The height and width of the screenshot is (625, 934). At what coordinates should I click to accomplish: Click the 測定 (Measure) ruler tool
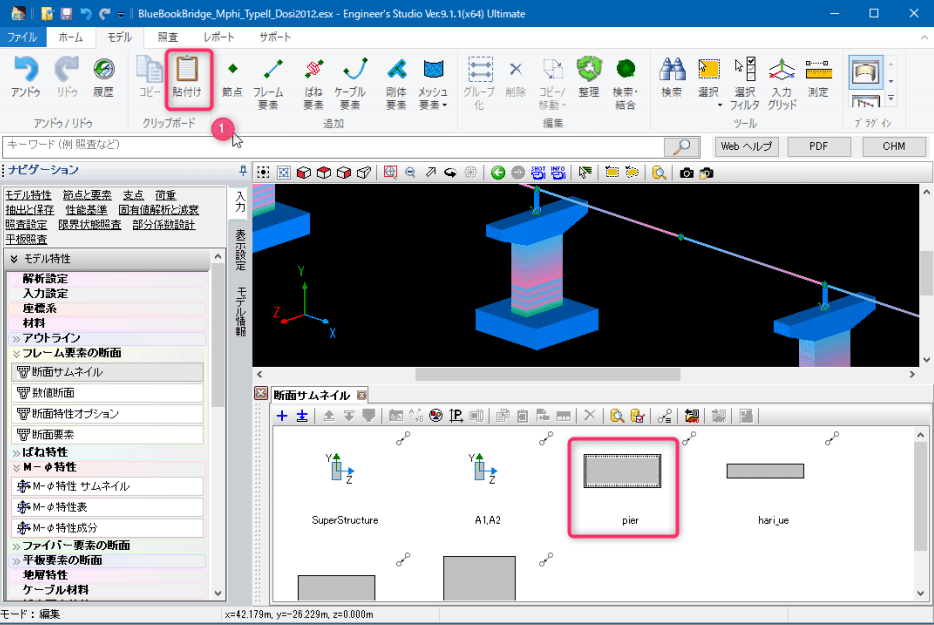coord(818,77)
